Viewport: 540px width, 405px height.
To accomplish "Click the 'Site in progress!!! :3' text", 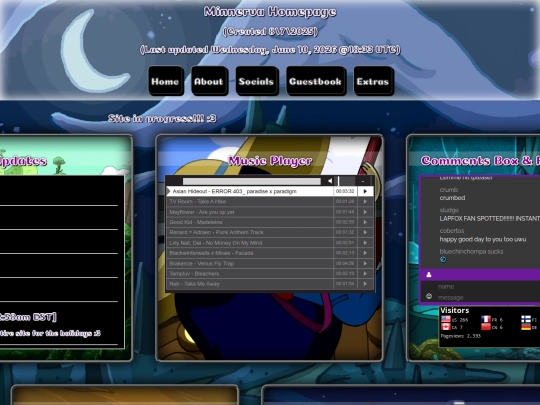I will coord(162,118).
